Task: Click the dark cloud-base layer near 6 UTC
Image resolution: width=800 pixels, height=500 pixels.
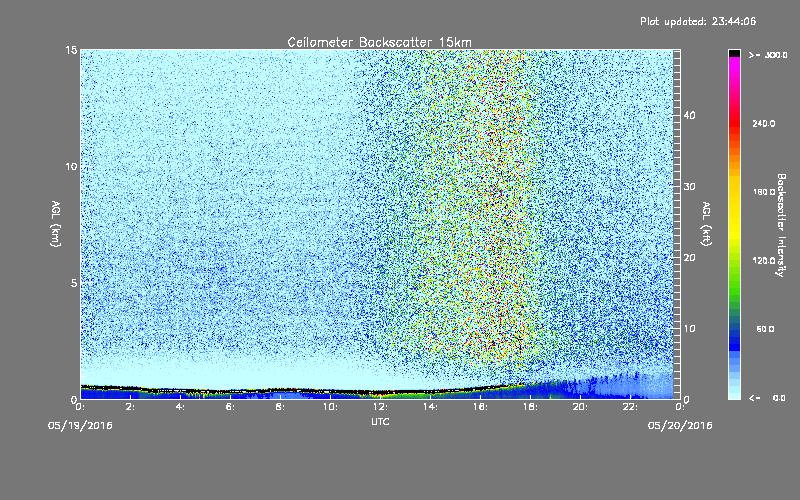Action: (231, 391)
